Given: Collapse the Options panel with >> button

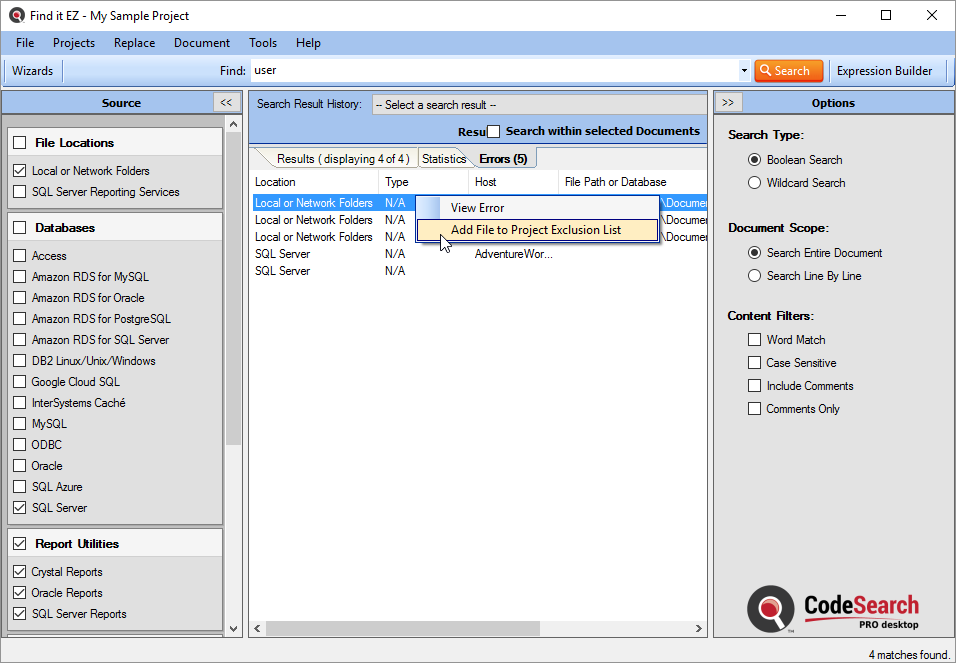Looking at the screenshot, I should (x=728, y=102).
